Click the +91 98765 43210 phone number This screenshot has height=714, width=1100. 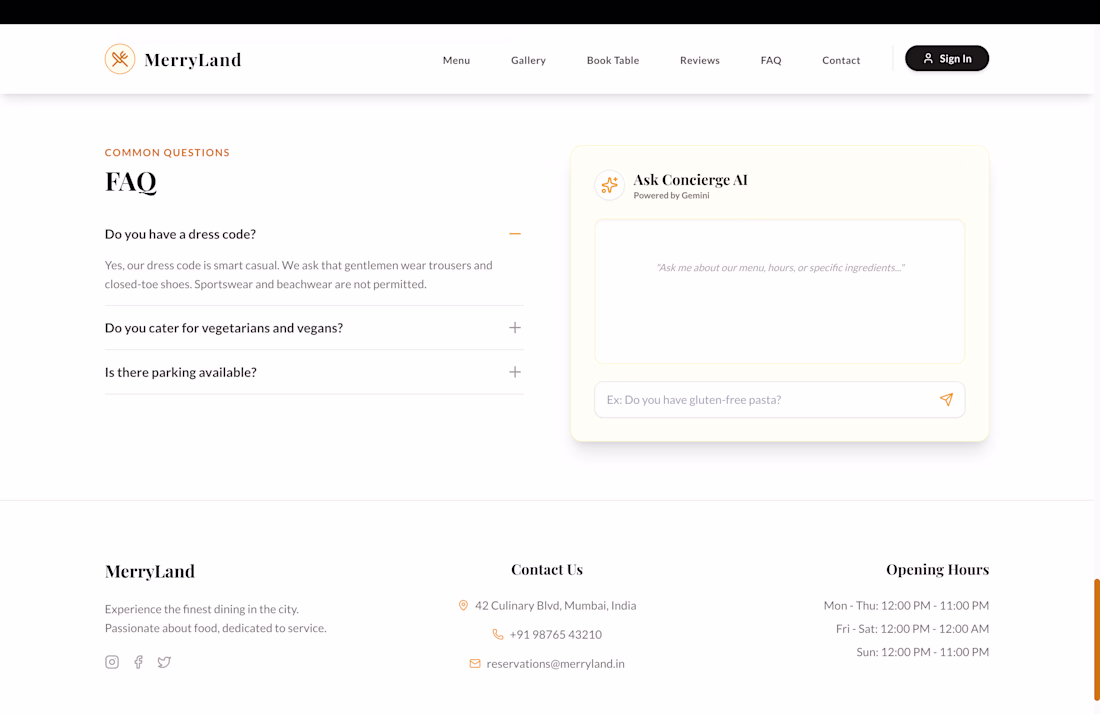pos(555,634)
